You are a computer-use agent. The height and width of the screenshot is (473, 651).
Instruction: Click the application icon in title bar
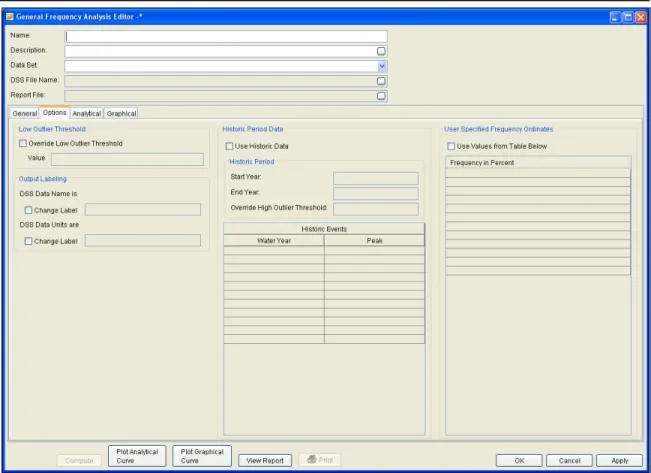(10, 17)
